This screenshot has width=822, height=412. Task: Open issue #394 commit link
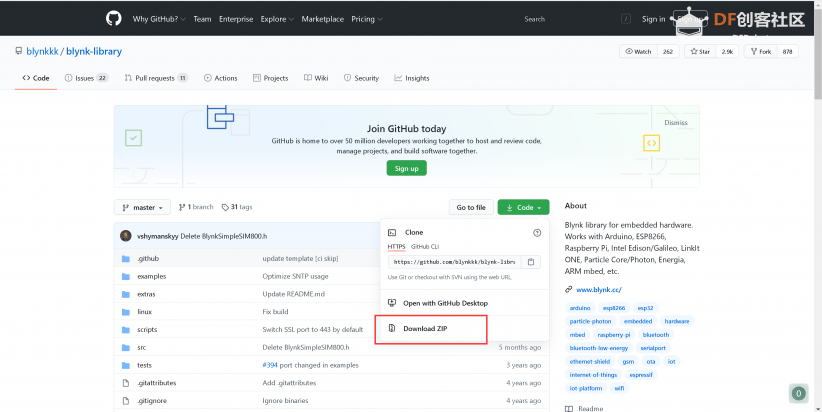(269, 365)
